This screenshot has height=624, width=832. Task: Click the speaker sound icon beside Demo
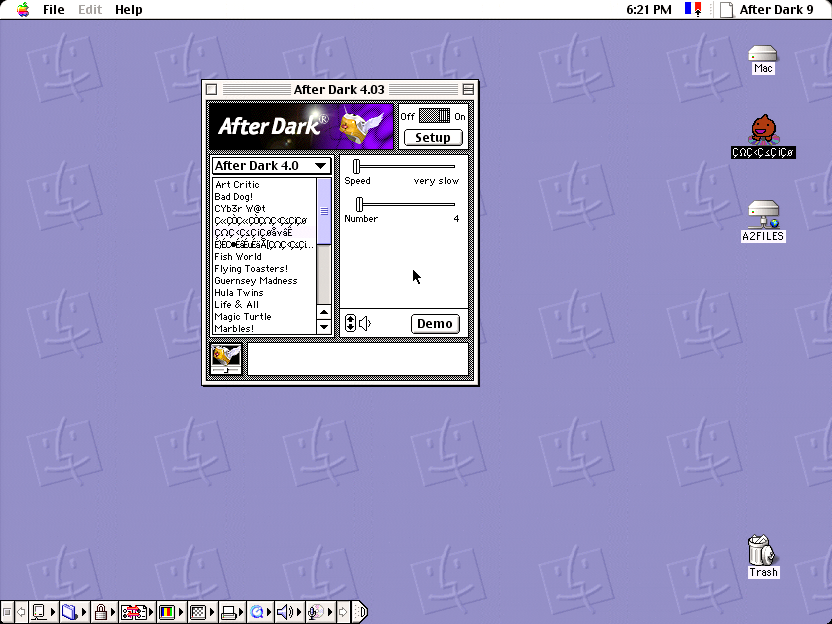(x=365, y=323)
